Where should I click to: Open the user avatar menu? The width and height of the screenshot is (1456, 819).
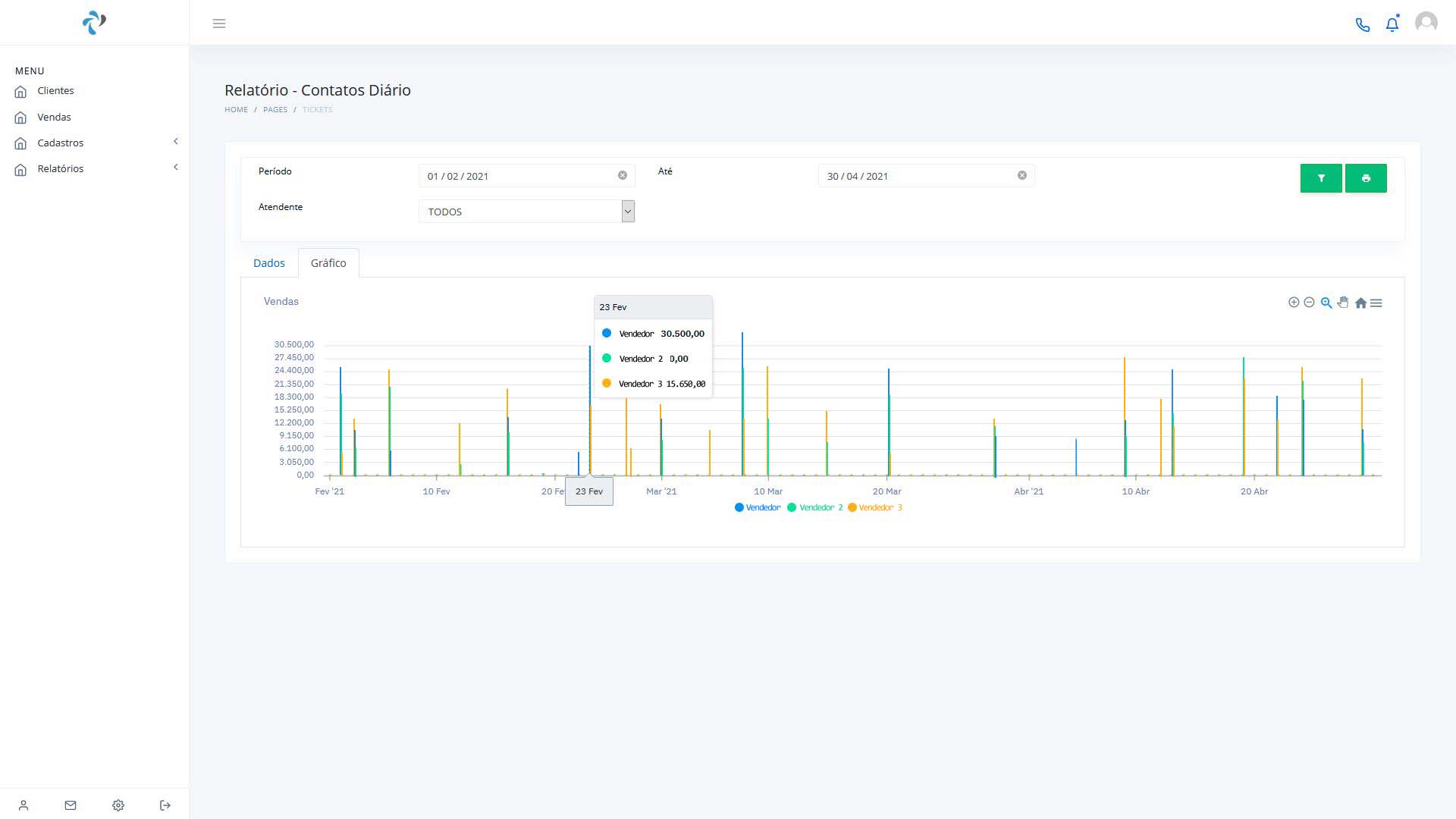(x=1426, y=23)
